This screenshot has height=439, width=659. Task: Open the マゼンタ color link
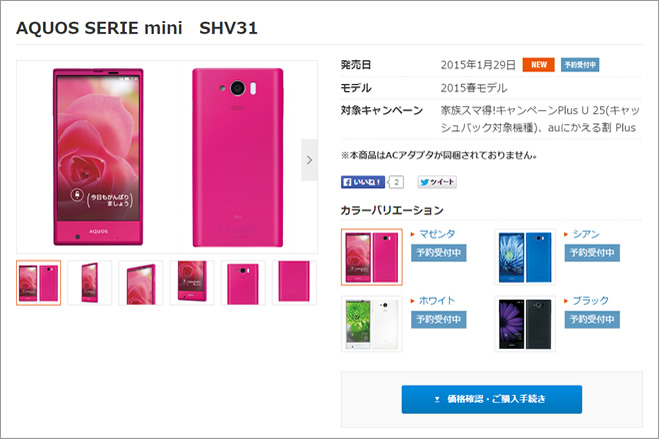coord(437,234)
